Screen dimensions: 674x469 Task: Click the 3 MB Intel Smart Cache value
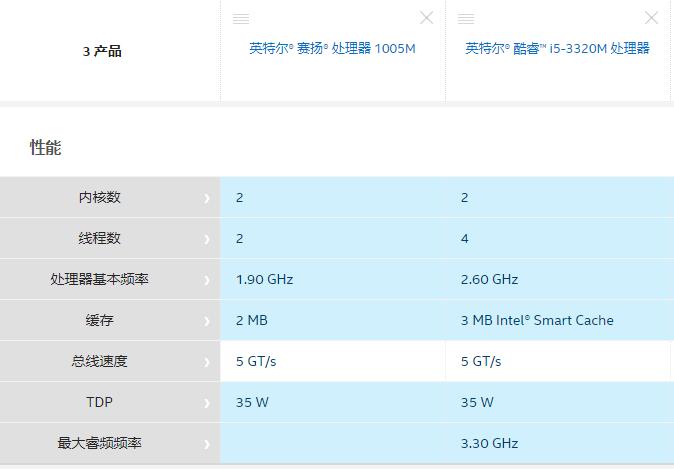[537, 320]
